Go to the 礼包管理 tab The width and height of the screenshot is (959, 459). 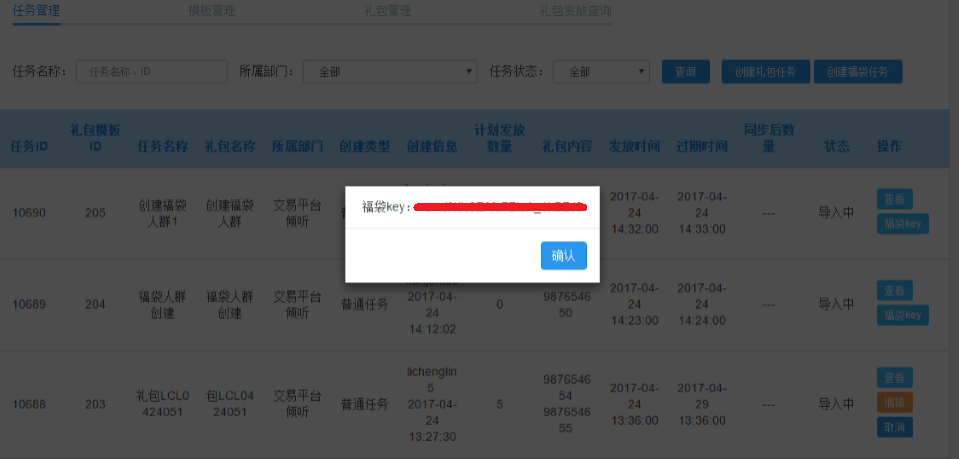(x=388, y=11)
